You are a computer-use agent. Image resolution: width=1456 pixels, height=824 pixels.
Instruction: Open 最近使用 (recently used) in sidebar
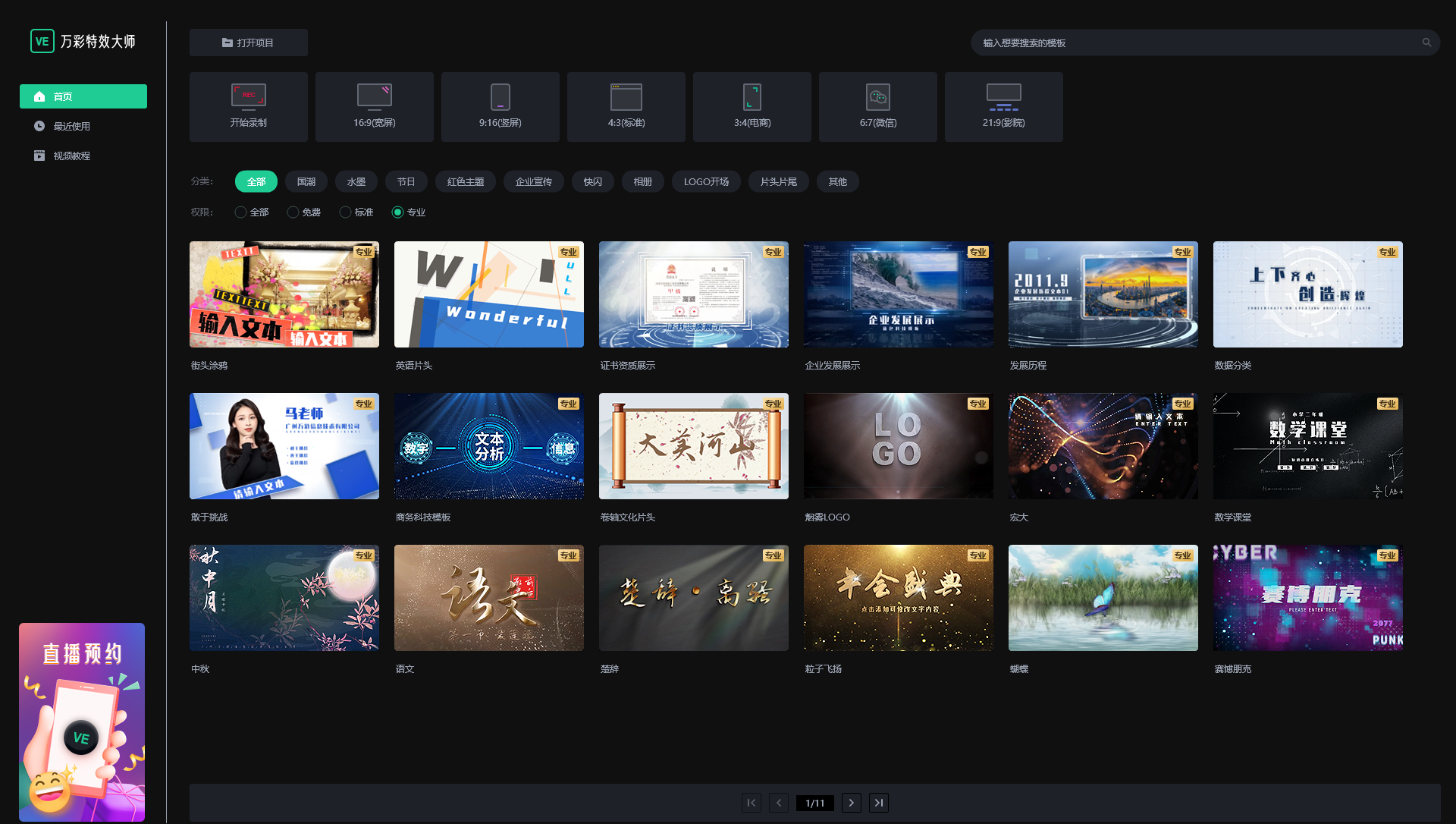71,127
